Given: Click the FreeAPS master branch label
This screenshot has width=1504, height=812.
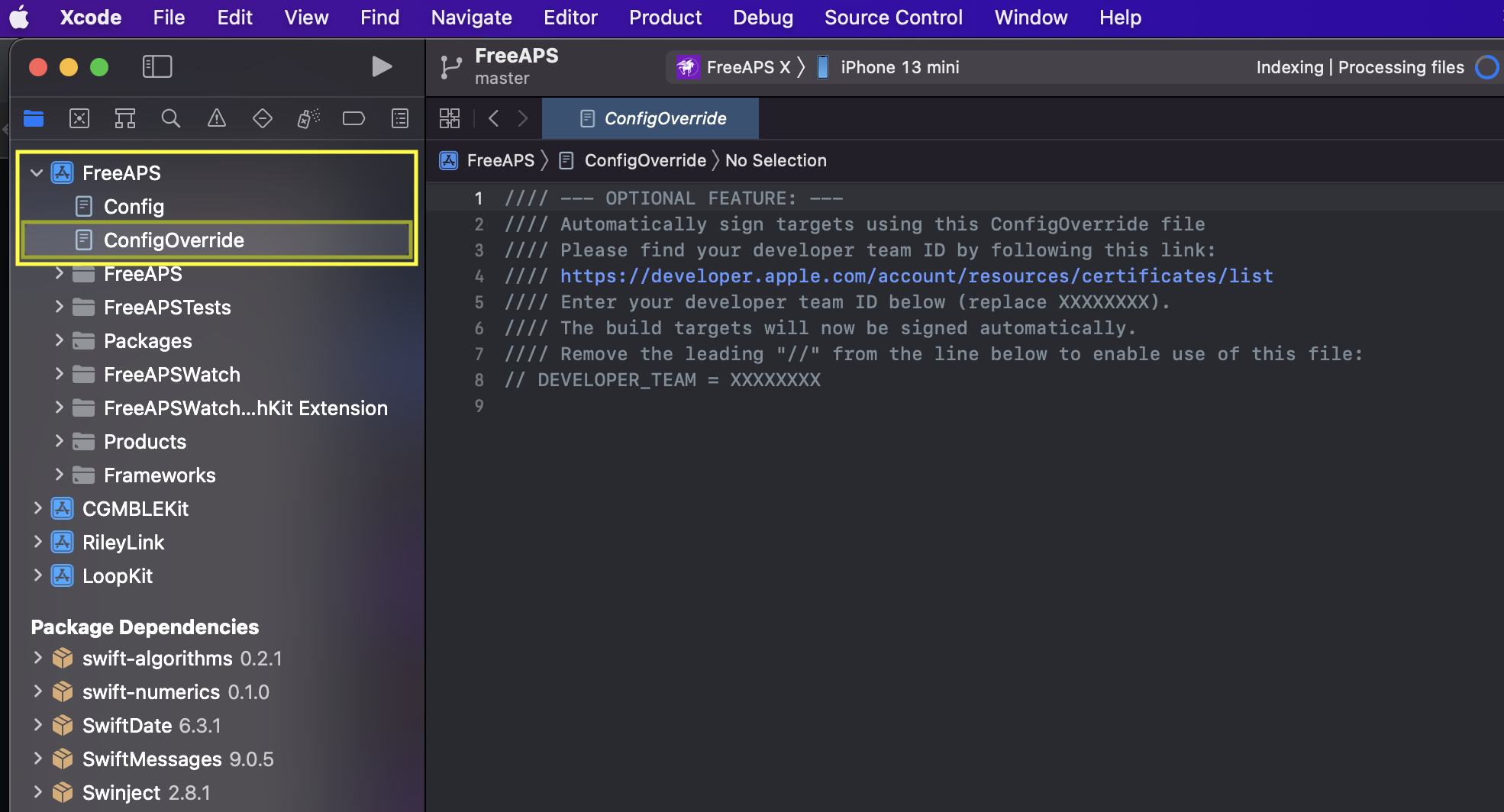Looking at the screenshot, I should coord(516,66).
